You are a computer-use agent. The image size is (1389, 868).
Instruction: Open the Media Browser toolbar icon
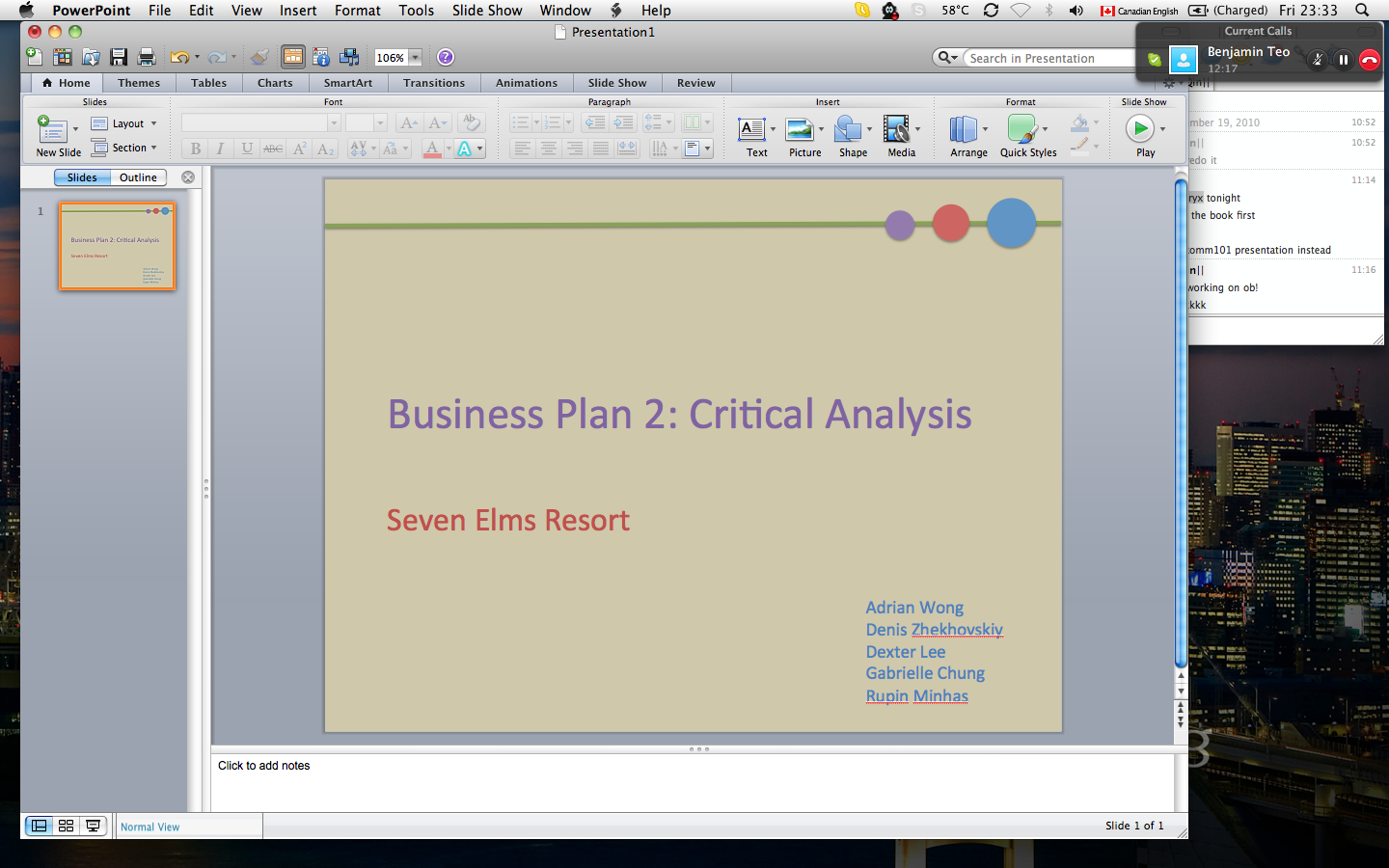click(x=349, y=58)
